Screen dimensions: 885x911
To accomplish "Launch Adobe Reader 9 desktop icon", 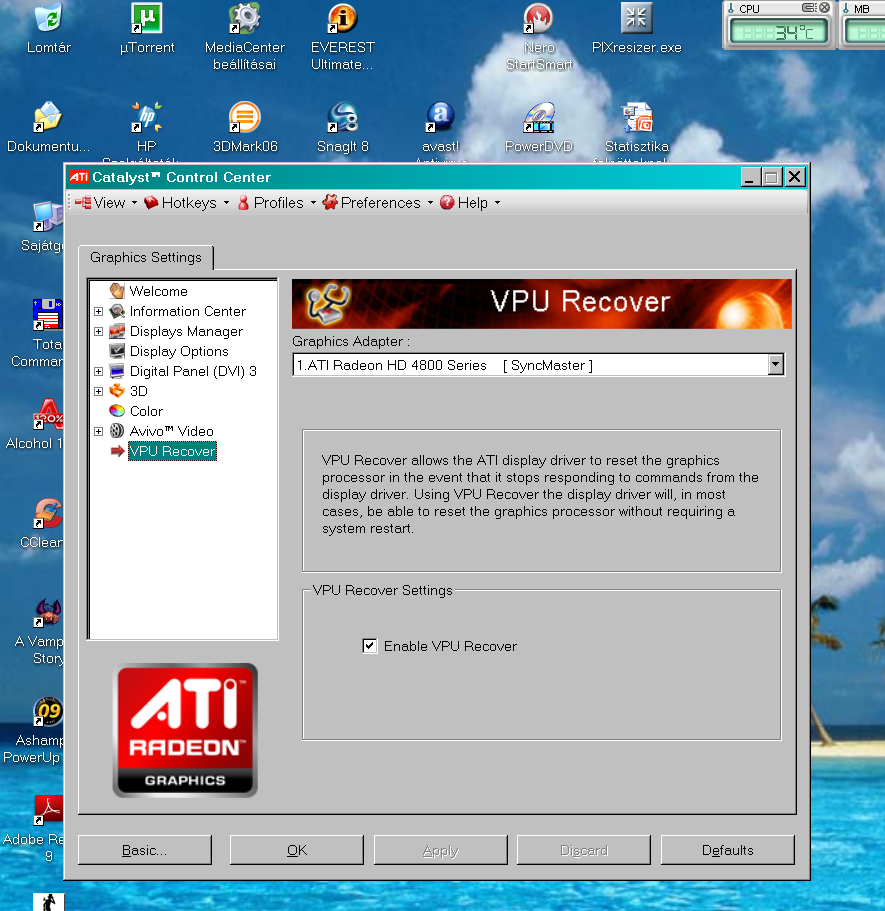I will pos(48,810).
